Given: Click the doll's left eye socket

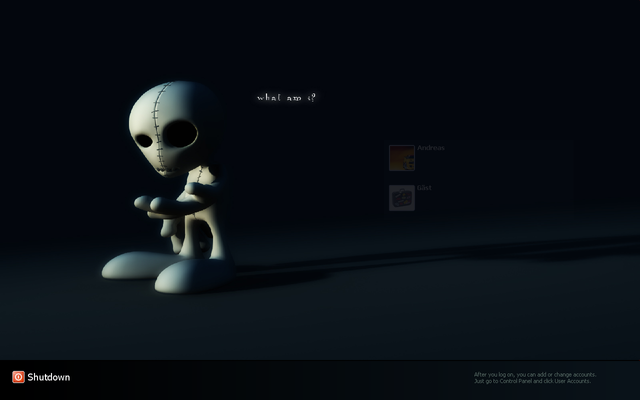Looking at the screenshot, I should [144, 141].
